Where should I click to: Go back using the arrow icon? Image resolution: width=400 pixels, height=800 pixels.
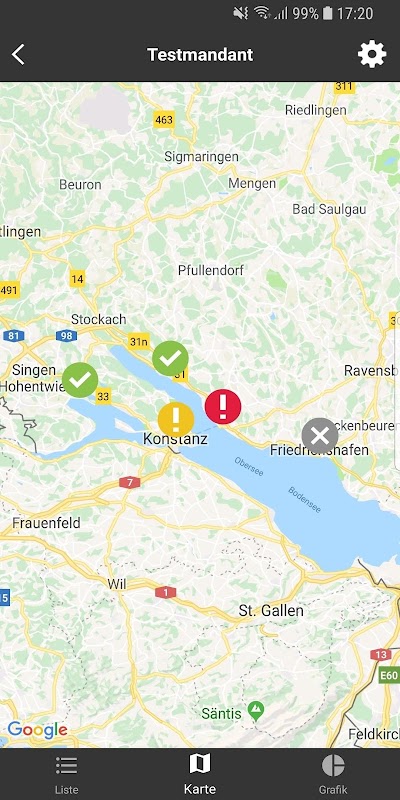pos(18,54)
